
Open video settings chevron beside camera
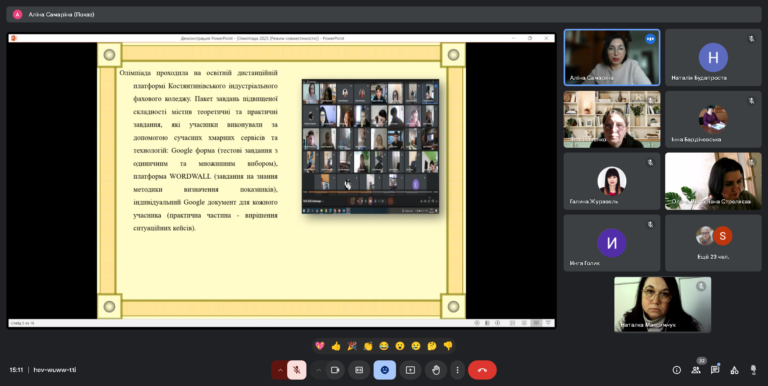pos(318,370)
